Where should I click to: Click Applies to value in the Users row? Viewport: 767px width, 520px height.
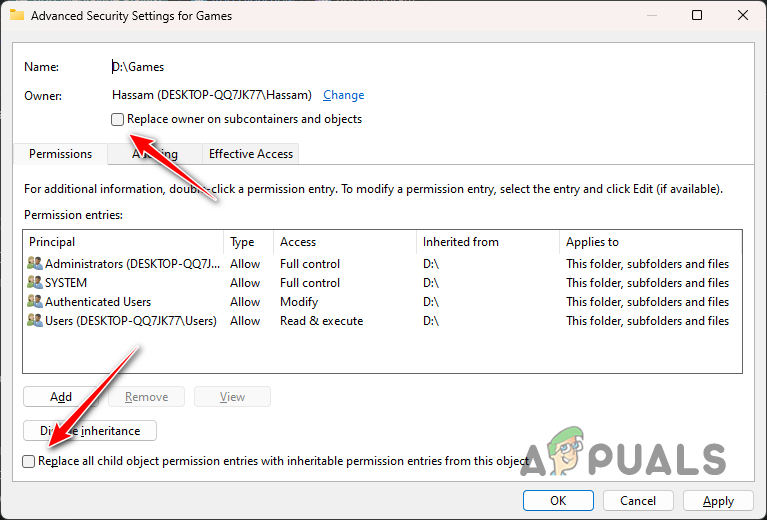click(x=648, y=321)
